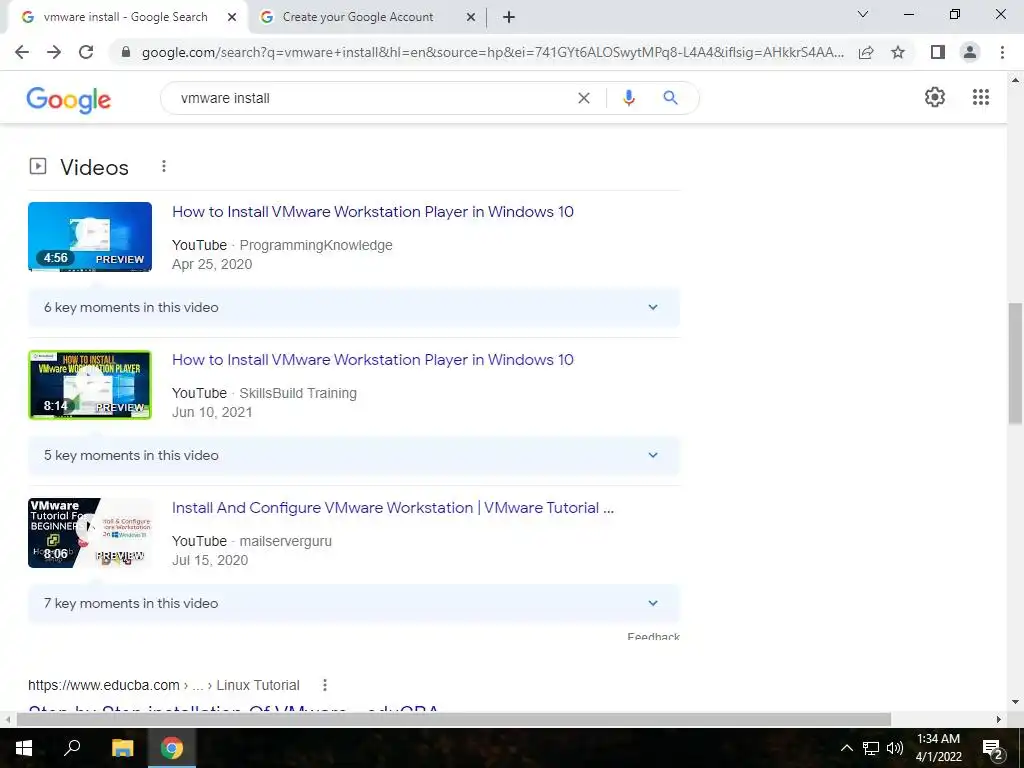Switch to the vmware install search tab
1024x768 pixels.
pos(124,17)
